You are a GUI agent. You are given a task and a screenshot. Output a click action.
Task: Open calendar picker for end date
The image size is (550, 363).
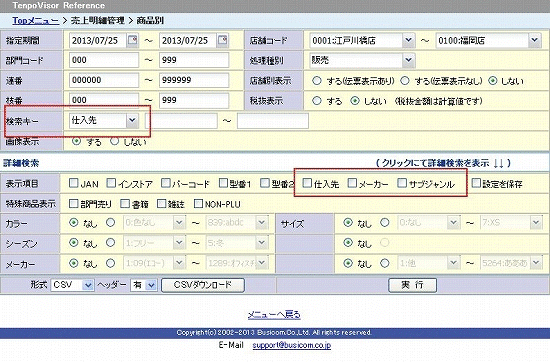(x=223, y=40)
